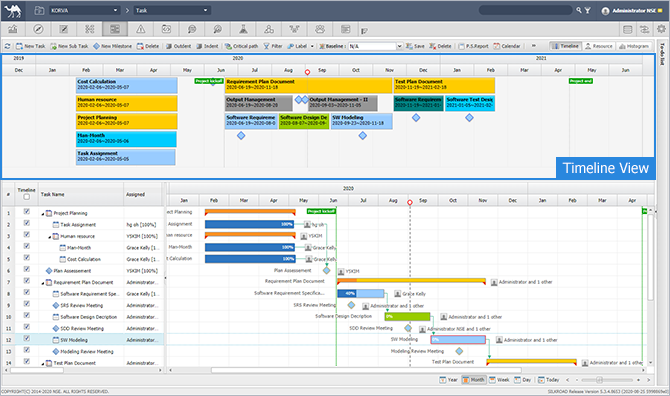Open the Label dropdown arrow
The image size is (670, 396).
click(312, 46)
